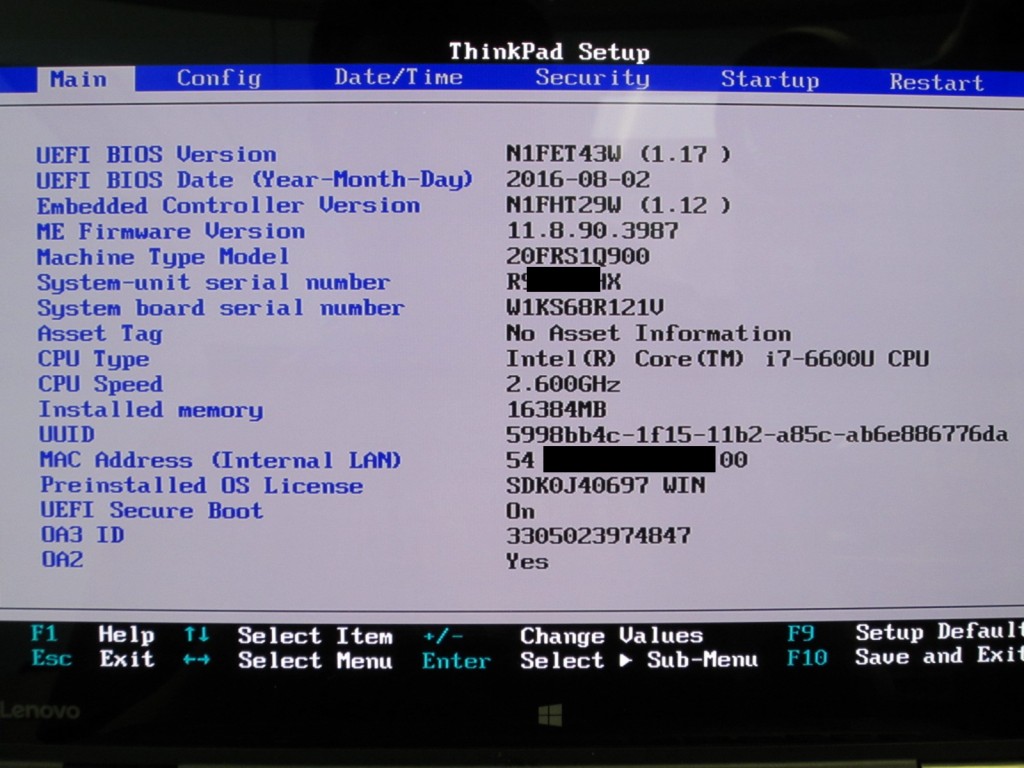Select the UUID value 5998bb4c-1f15...
This screenshot has width=1024, height=768.
757,434
